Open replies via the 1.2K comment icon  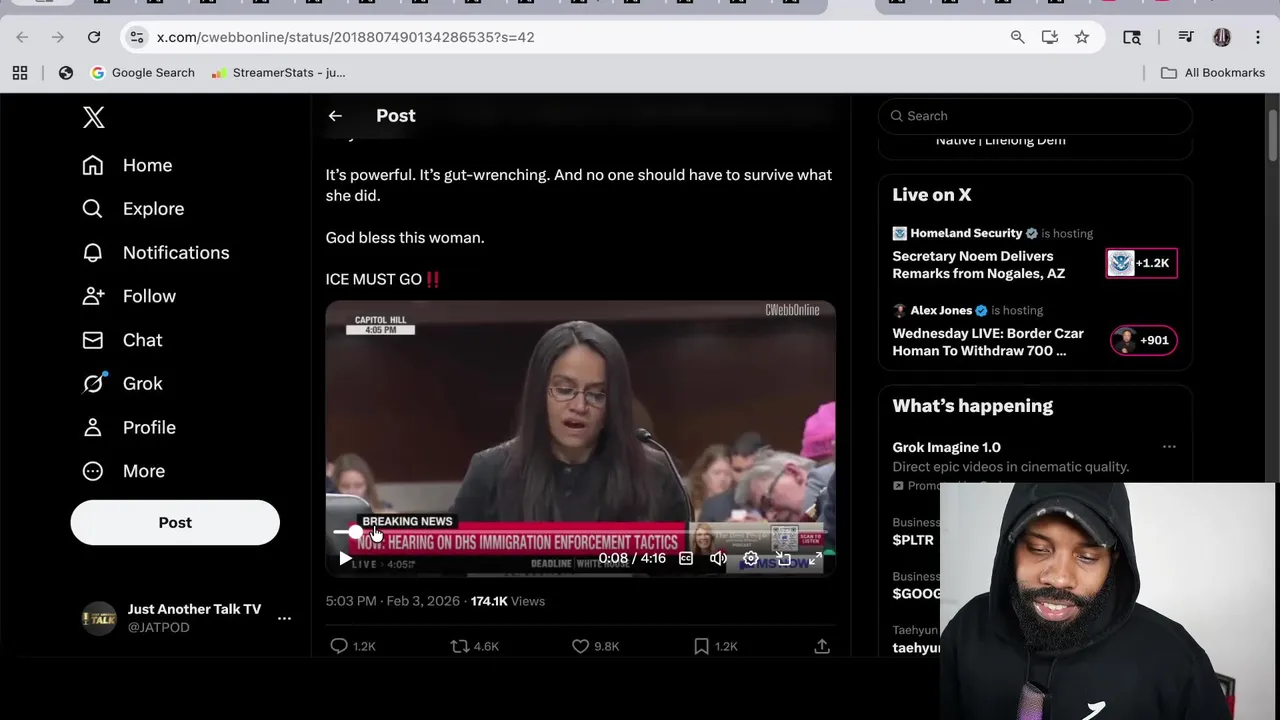pos(353,646)
